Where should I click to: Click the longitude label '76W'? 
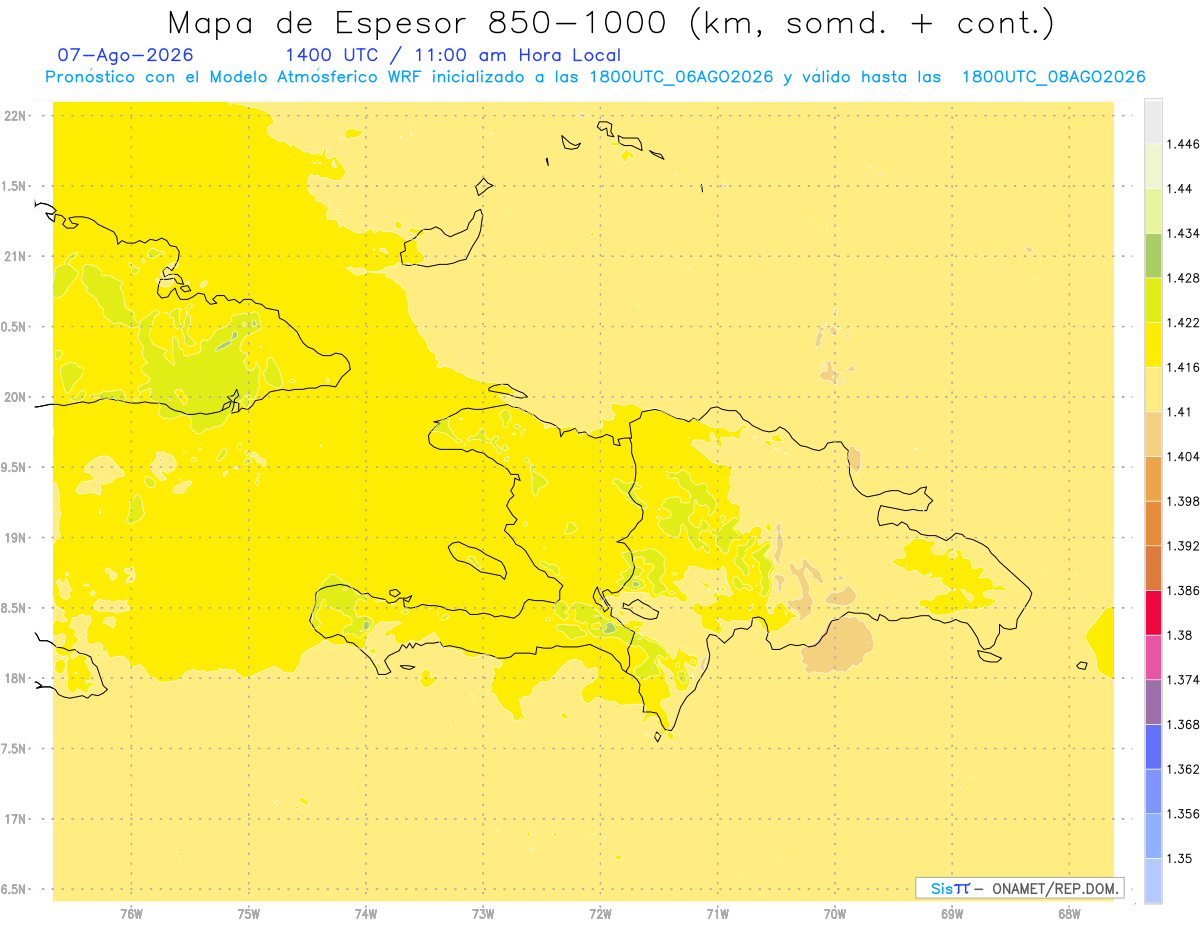[x=131, y=913]
